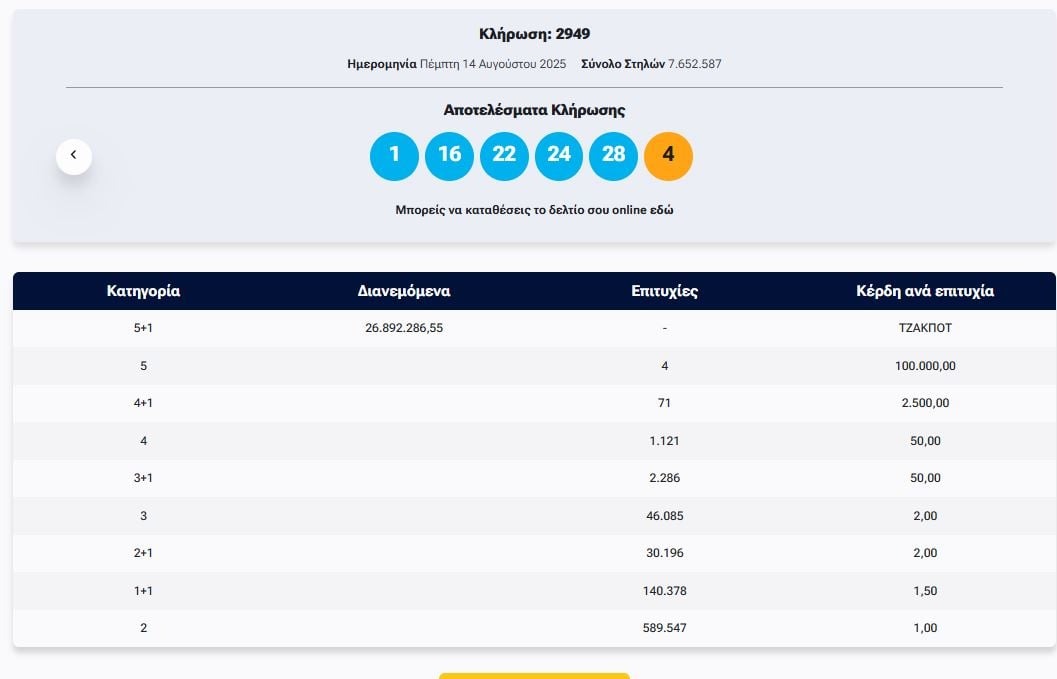1057x679 pixels.
Task: Click the yellow button below the table
Action: click(534, 675)
